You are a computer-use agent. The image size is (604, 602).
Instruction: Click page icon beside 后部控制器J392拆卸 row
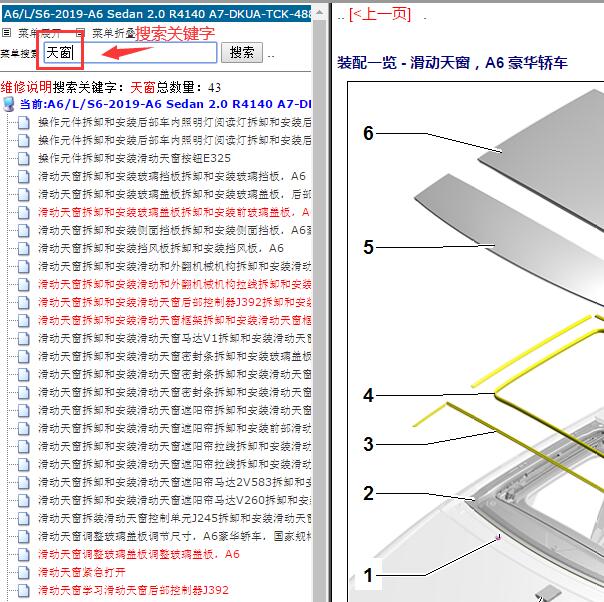point(23,302)
